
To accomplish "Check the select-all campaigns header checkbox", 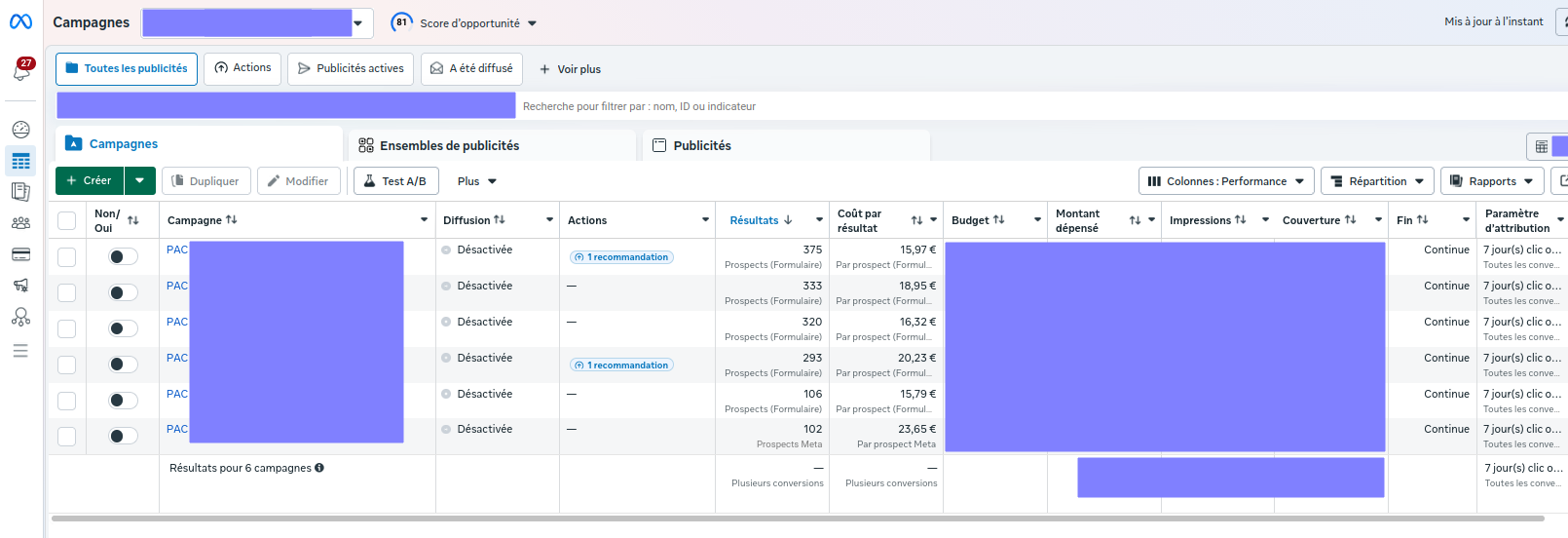I will click(67, 220).
